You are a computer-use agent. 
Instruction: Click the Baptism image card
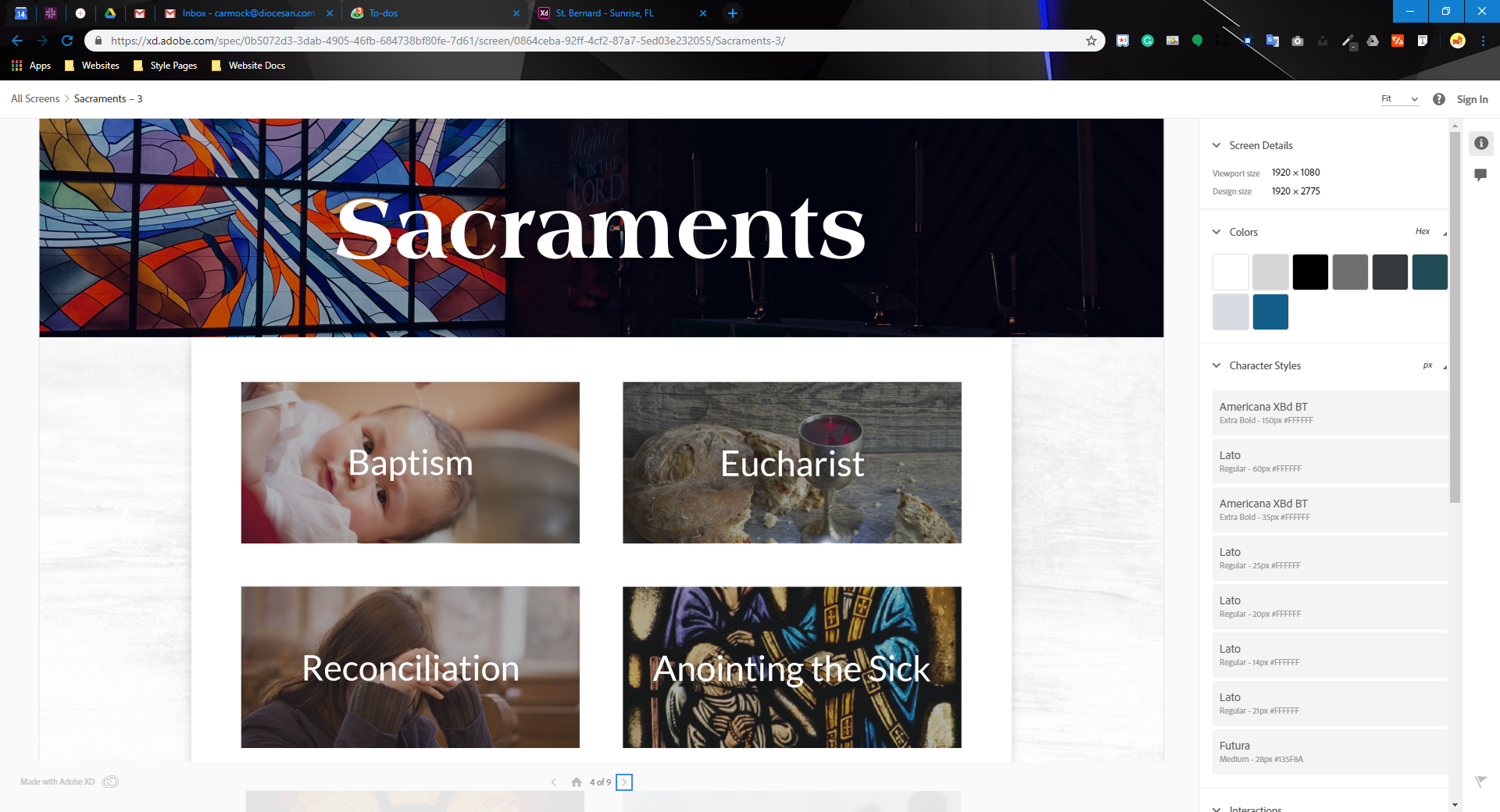pyautogui.click(x=410, y=462)
